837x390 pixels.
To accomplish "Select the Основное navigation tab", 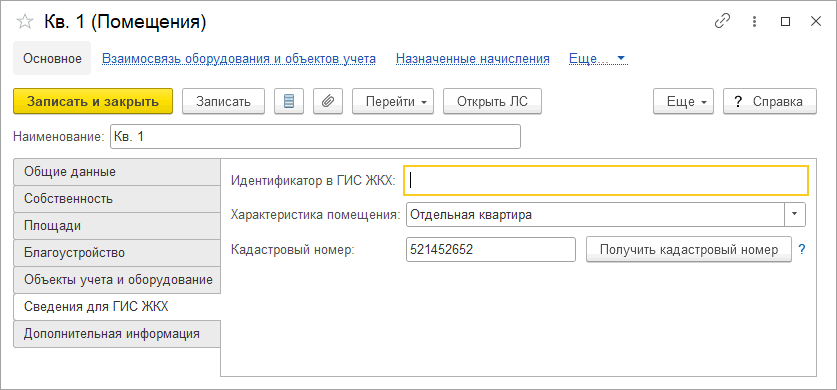I will click(x=52, y=58).
